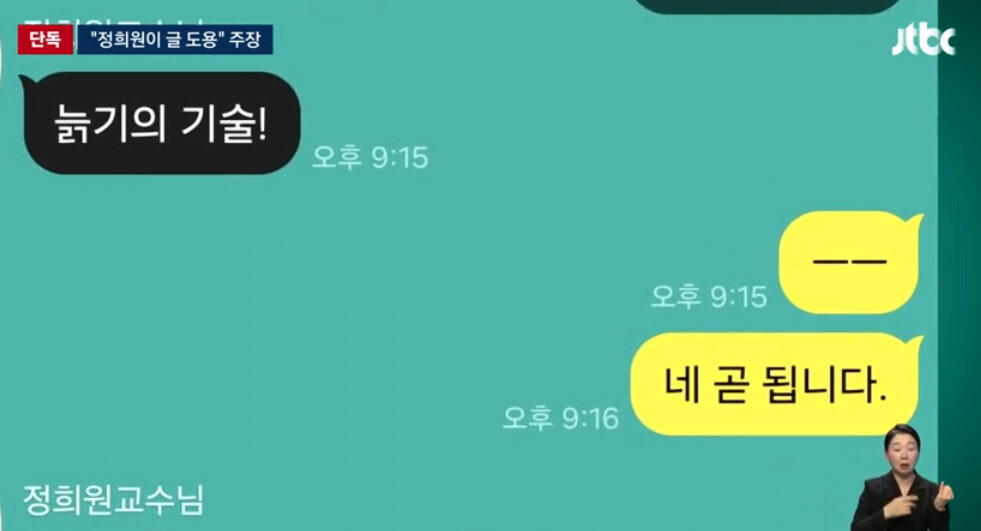Select the yellow ㅡㅡ message bubble
981x531 pixels.
point(851,262)
